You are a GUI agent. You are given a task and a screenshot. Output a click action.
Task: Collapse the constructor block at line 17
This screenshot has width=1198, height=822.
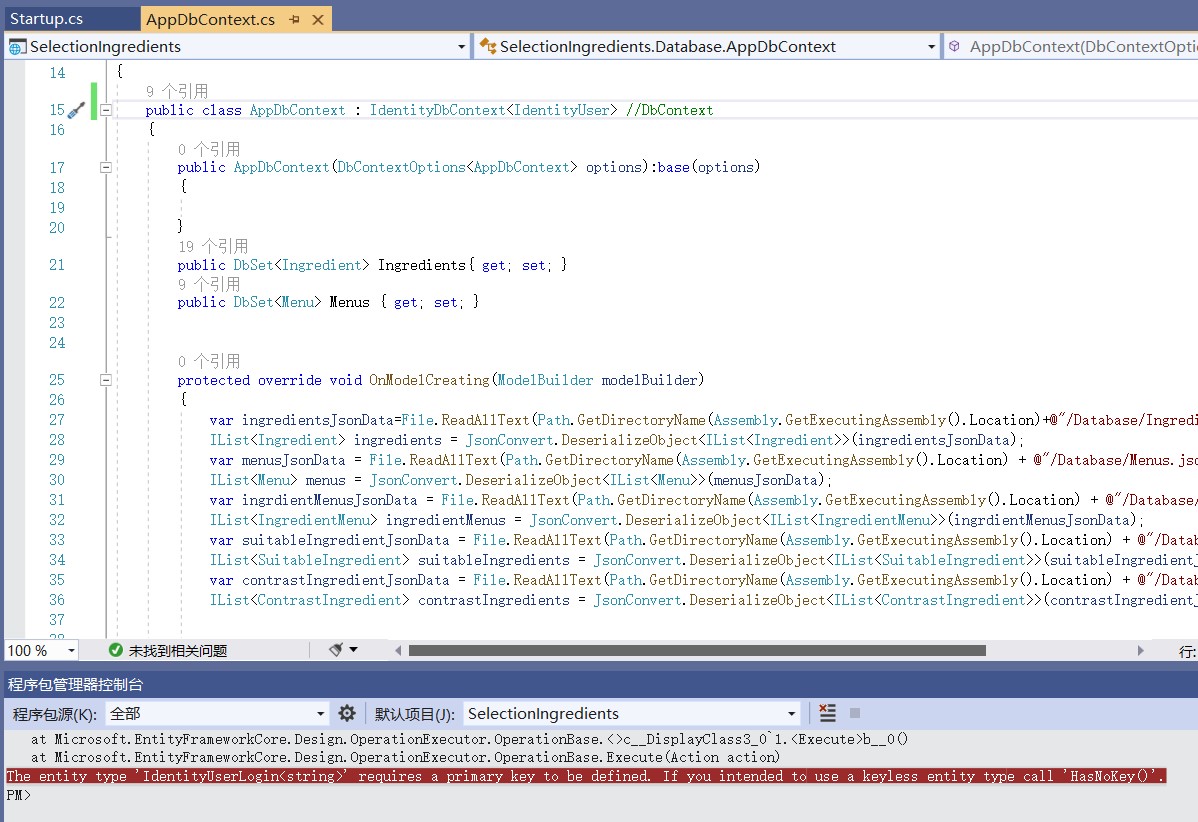point(106,167)
